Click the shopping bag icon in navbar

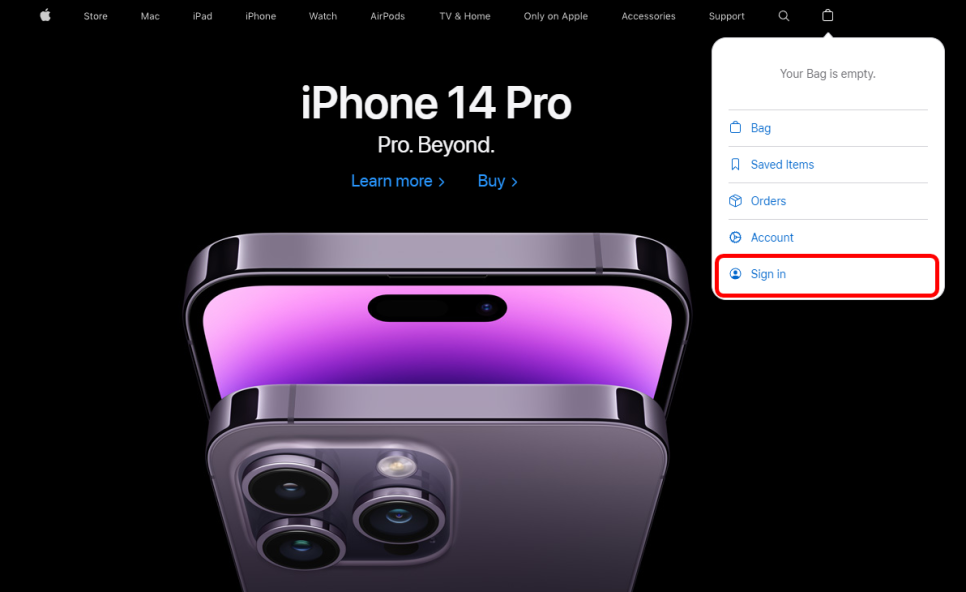point(827,15)
